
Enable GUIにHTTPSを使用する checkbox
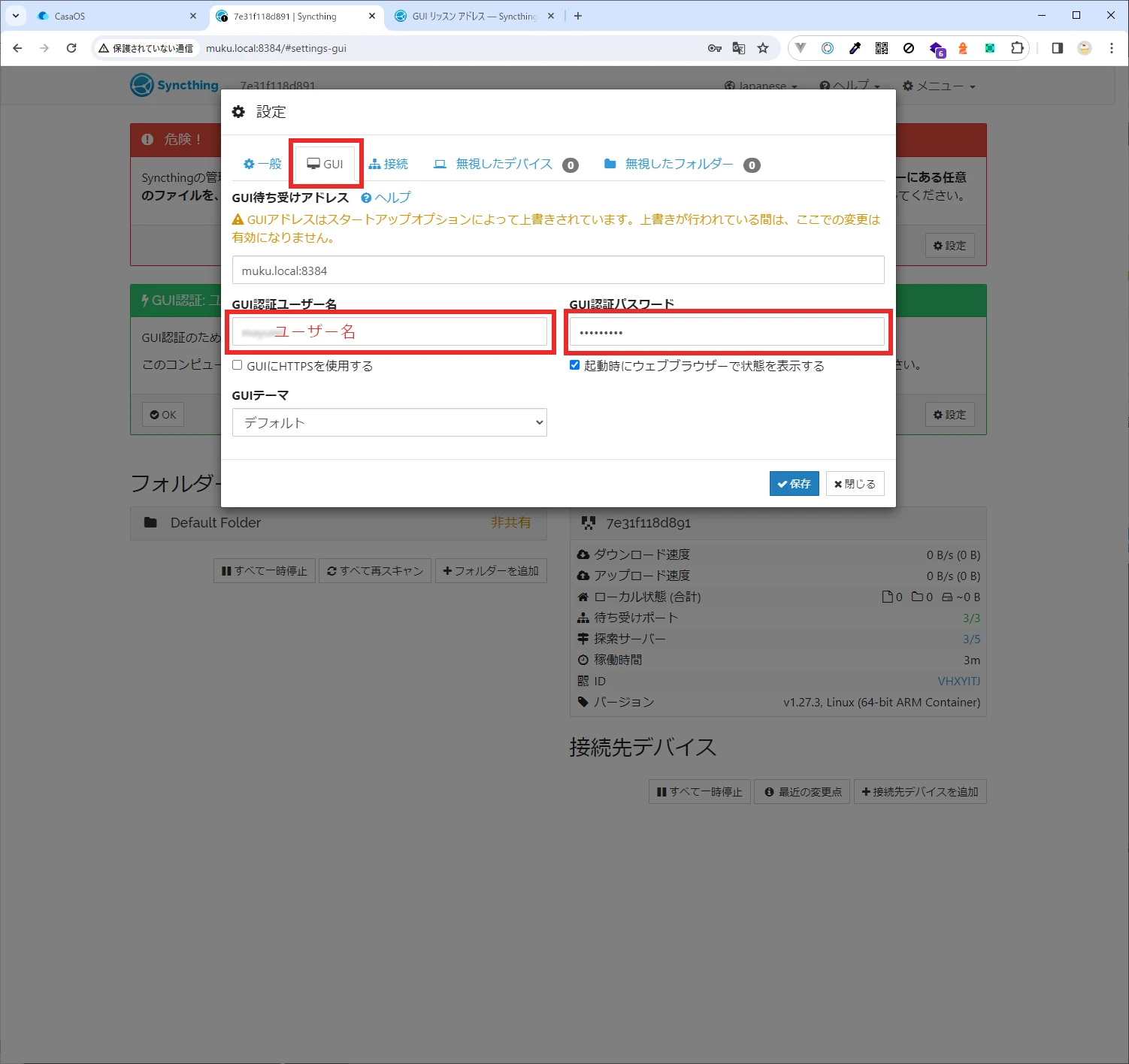tap(238, 365)
